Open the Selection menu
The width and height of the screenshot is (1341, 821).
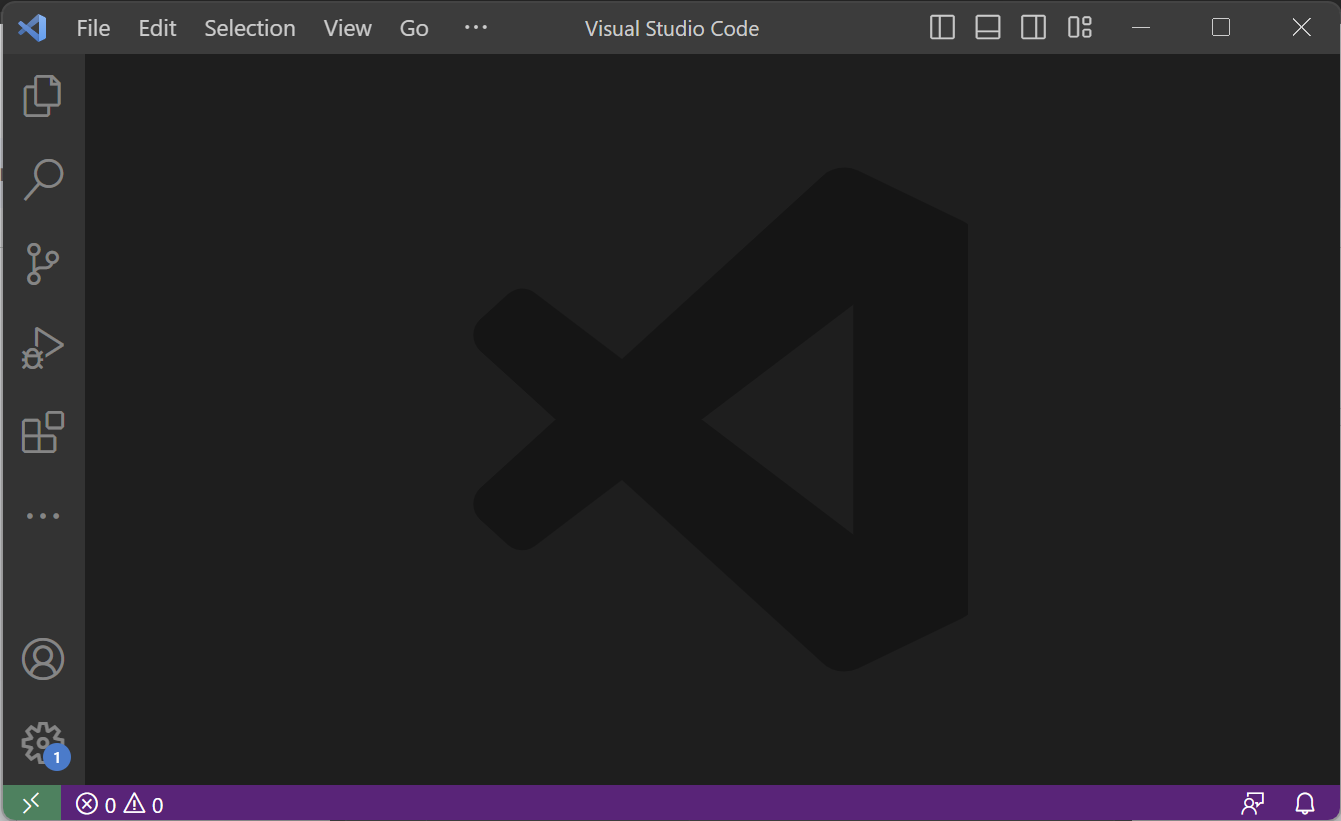point(250,28)
